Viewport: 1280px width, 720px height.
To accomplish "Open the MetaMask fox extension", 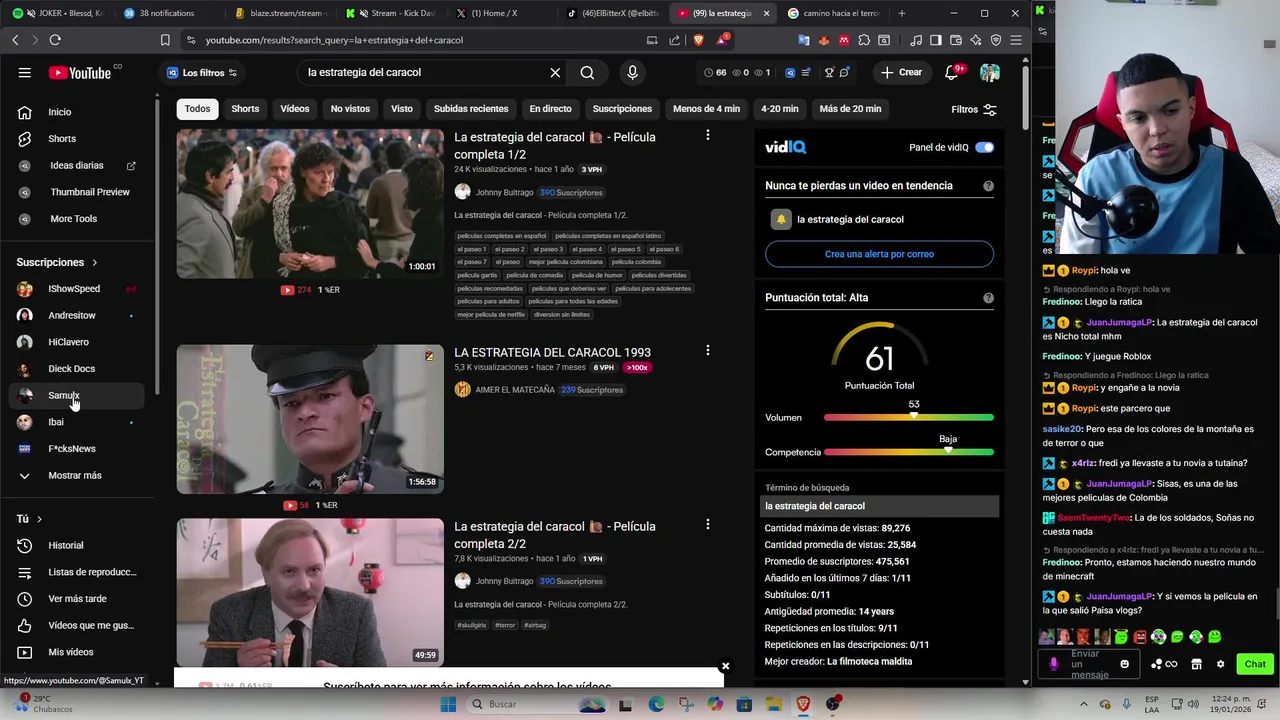I will [x=824, y=40].
